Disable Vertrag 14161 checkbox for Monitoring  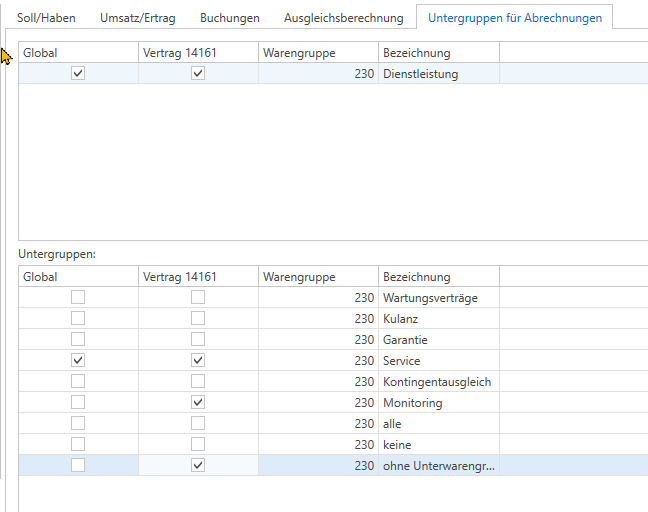click(198, 402)
